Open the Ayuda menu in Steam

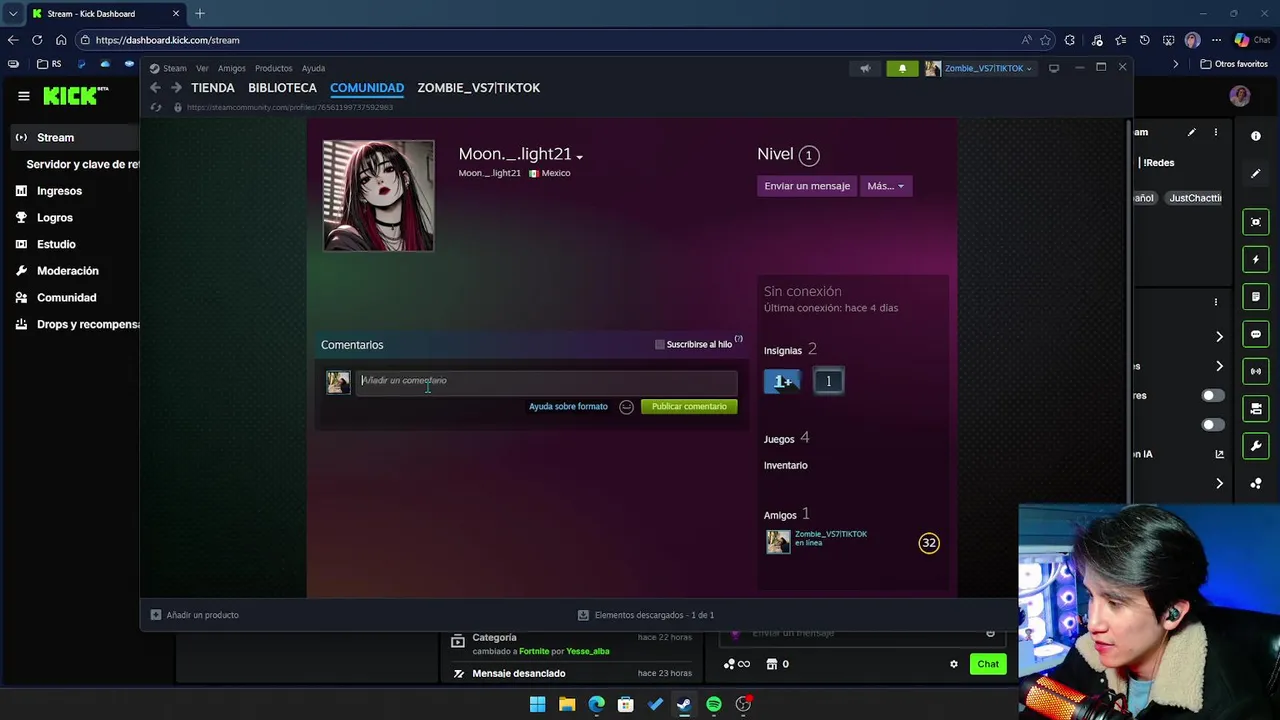point(313,68)
